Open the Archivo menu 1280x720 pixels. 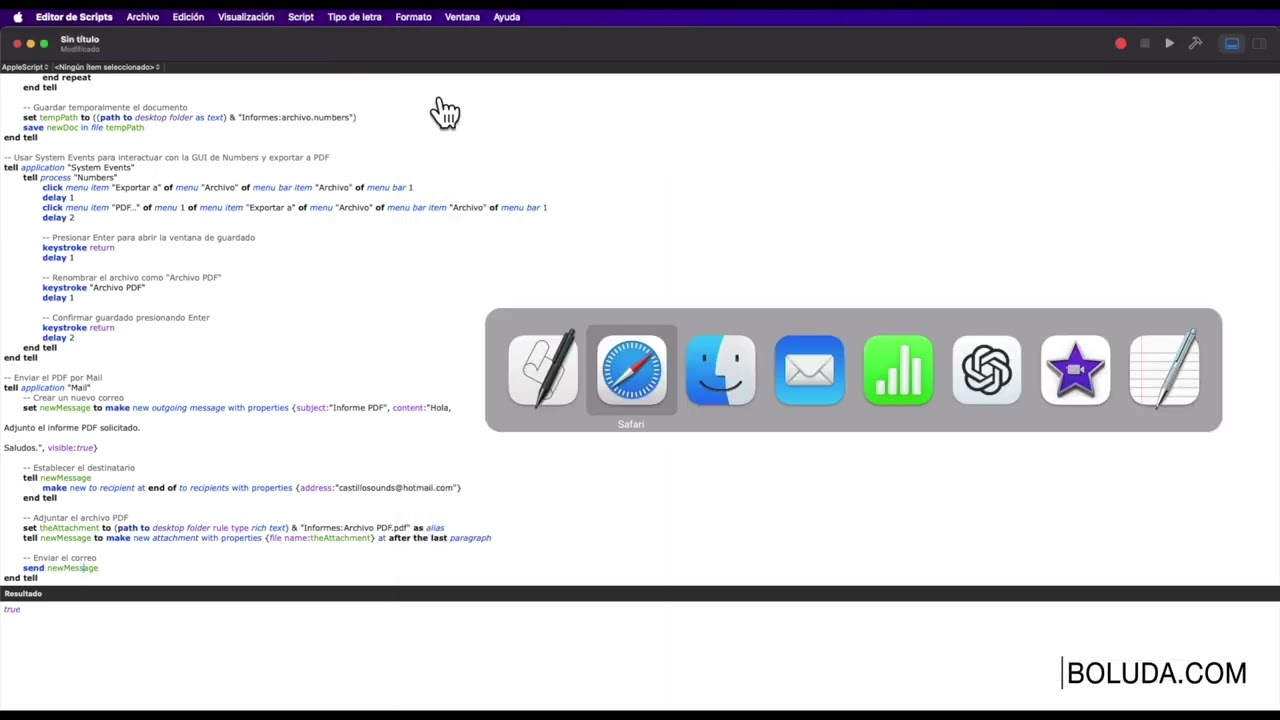tap(142, 17)
